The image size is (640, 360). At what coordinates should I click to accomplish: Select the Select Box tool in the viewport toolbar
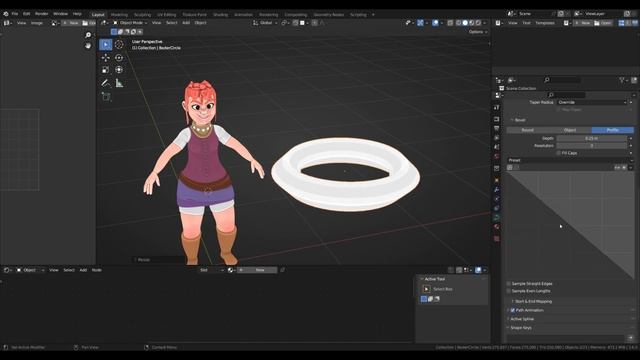pos(106,44)
